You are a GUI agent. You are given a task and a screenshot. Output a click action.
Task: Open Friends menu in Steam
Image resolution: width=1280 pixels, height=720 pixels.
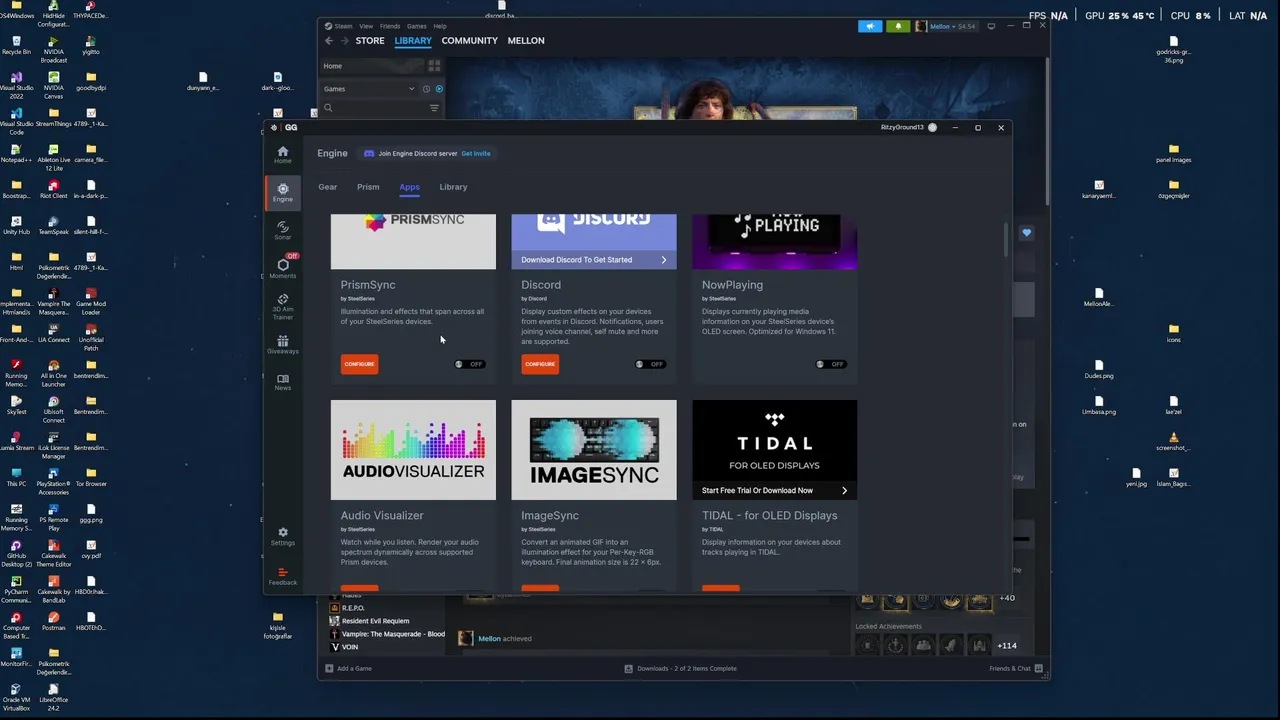click(x=390, y=26)
